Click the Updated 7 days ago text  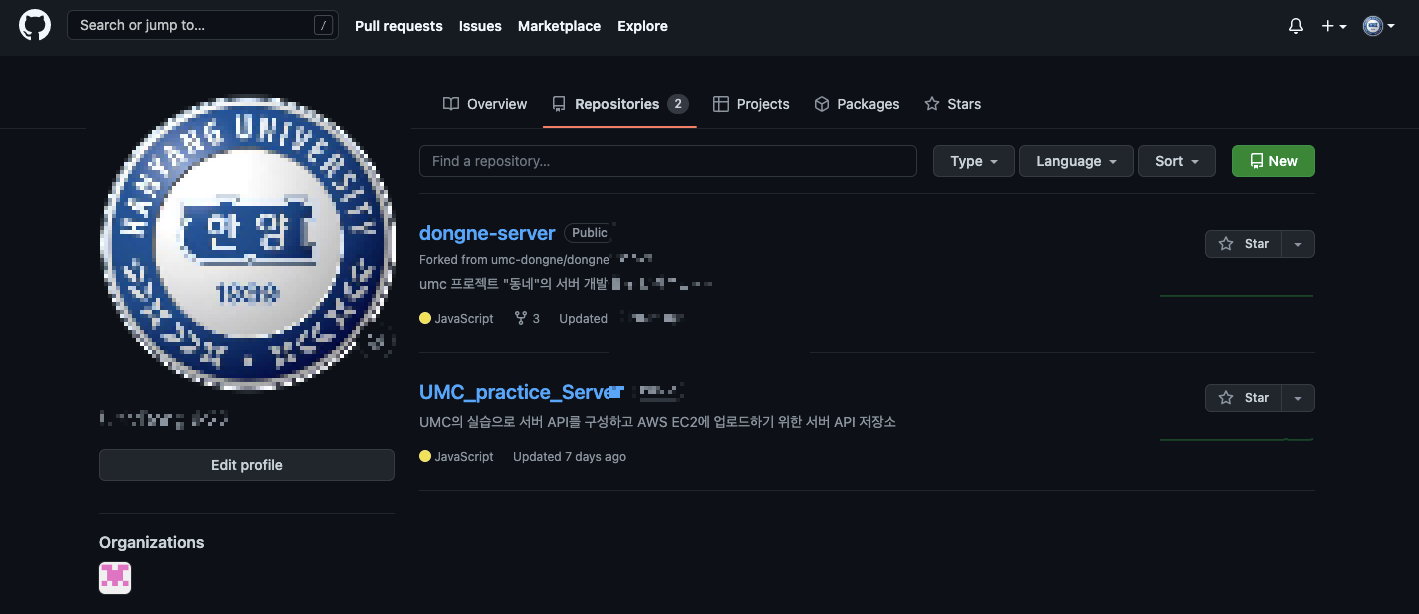569,456
